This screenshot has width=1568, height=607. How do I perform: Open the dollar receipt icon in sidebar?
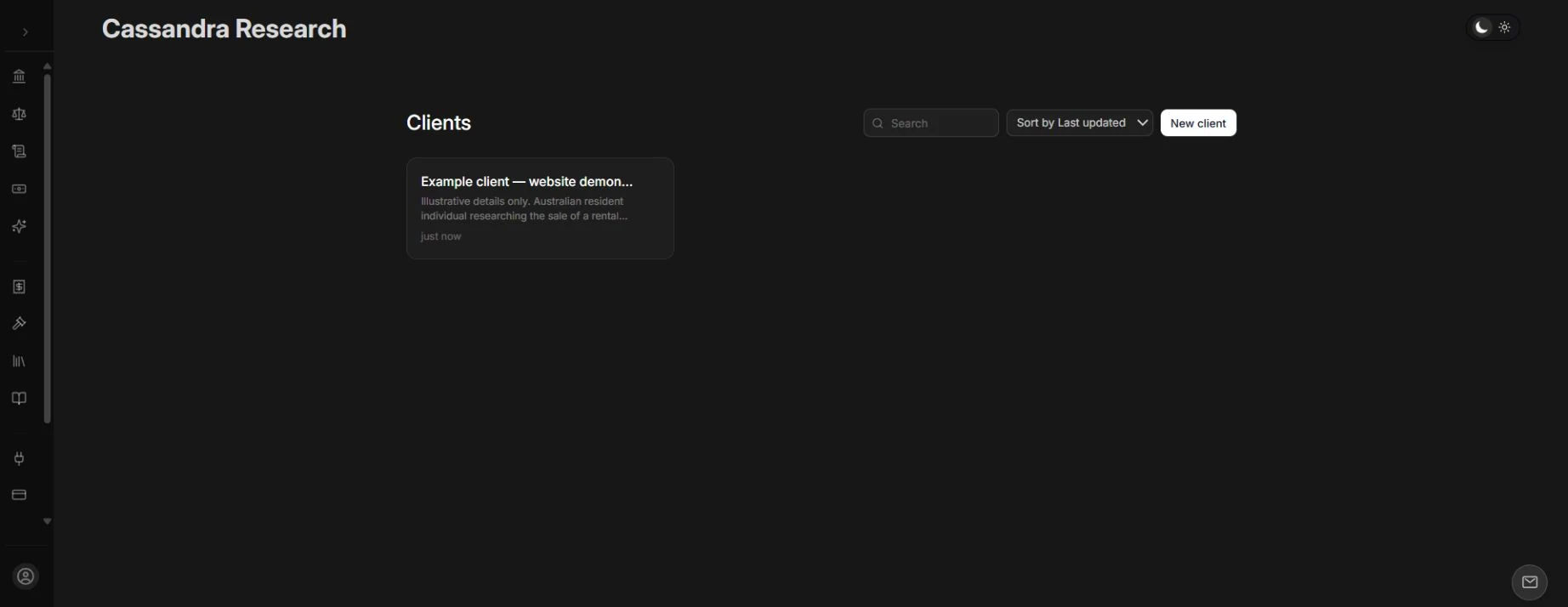(19, 286)
